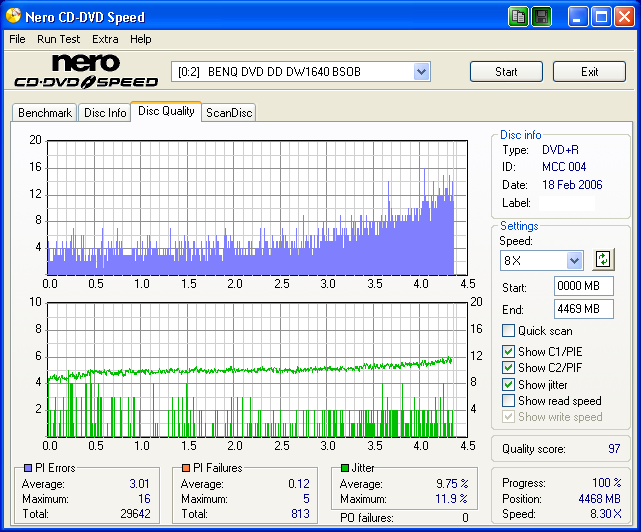Expand the 8X speed dropdown

(x=574, y=260)
